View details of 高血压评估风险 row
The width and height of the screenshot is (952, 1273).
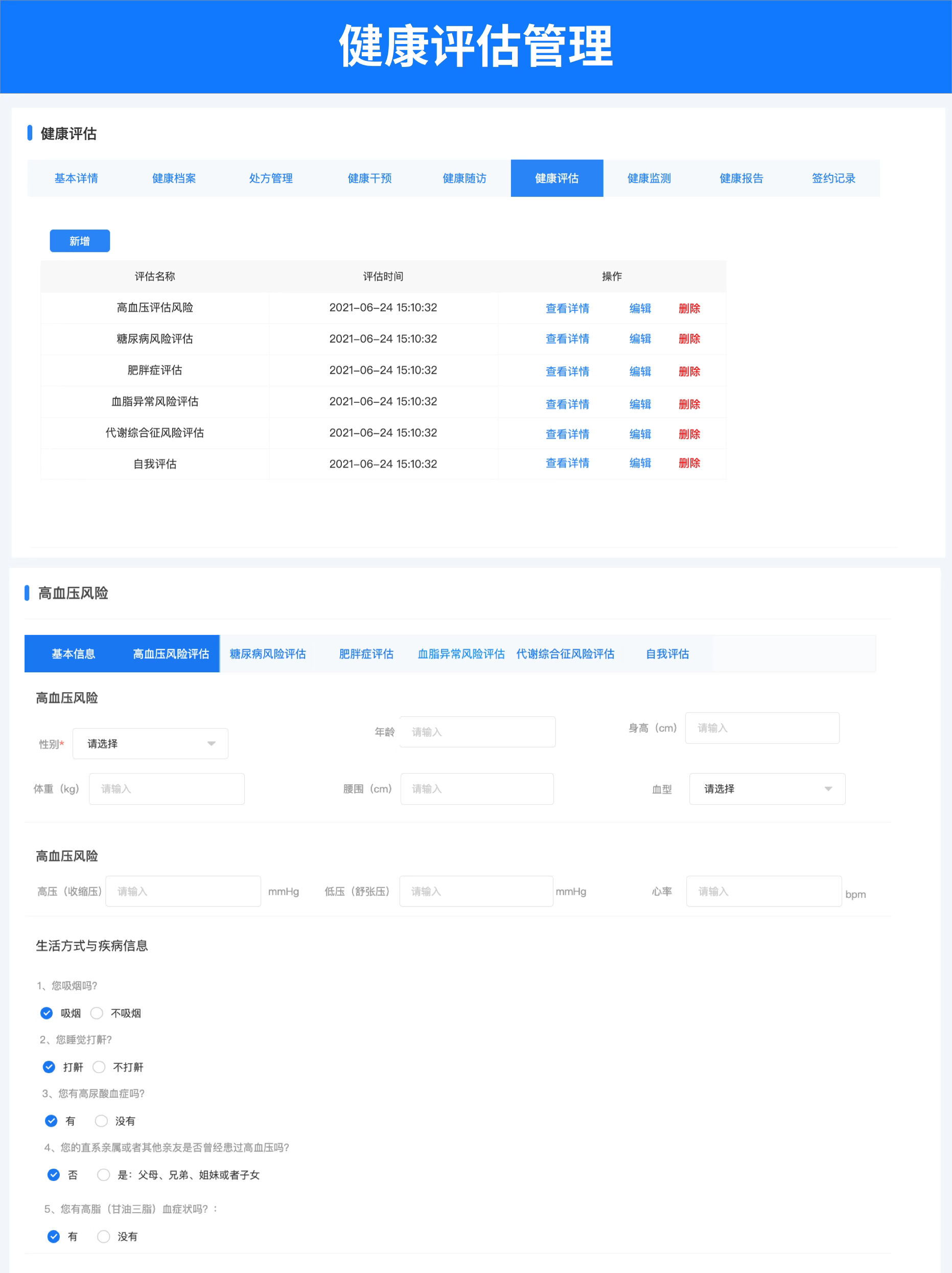(567, 308)
